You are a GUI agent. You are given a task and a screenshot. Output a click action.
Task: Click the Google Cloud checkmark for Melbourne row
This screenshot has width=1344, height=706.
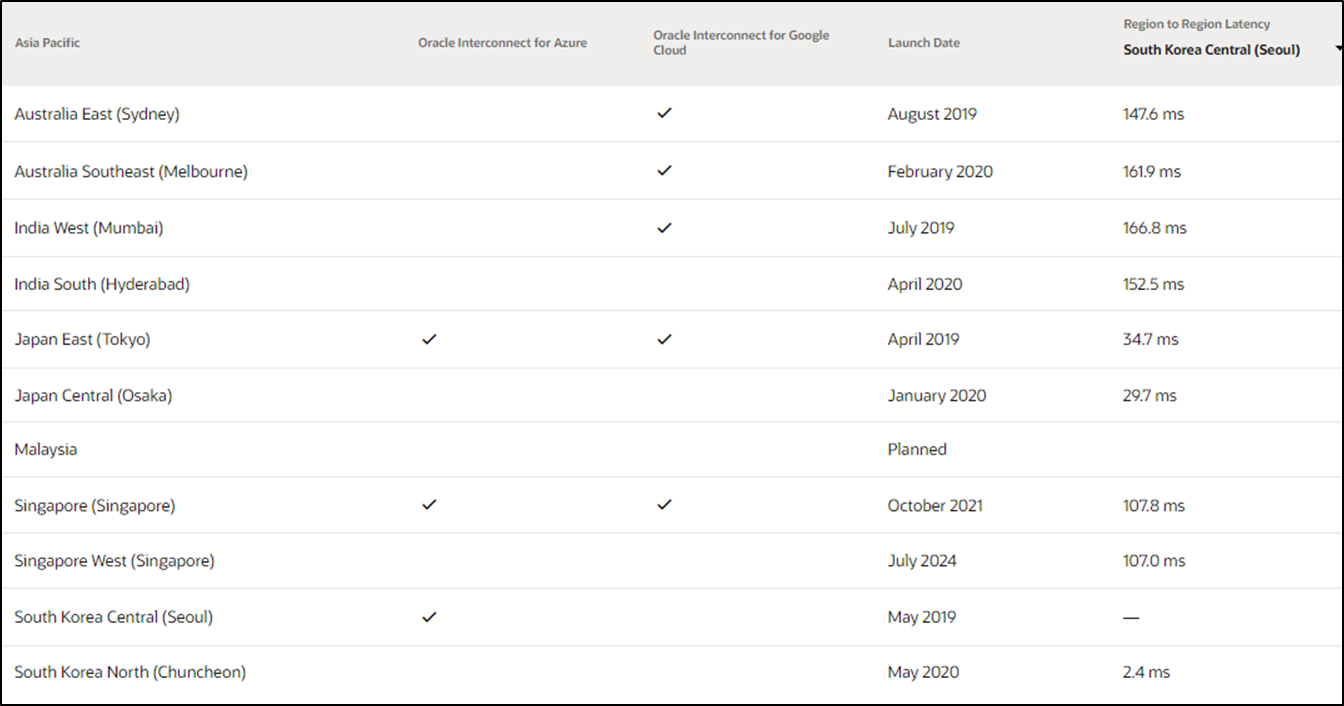coord(664,171)
